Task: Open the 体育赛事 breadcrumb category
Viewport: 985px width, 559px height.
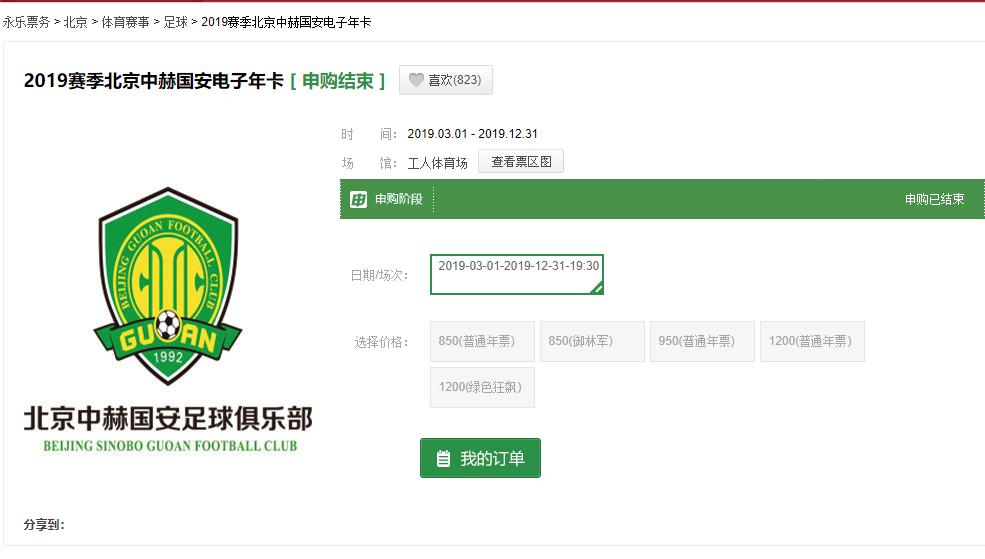Action: [x=125, y=22]
